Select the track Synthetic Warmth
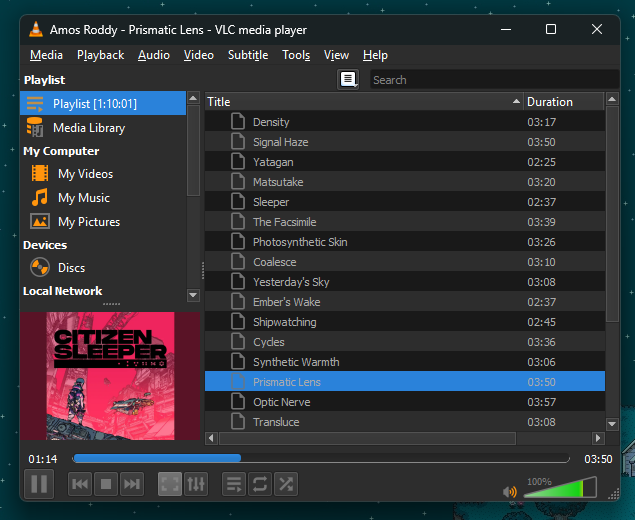The height and width of the screenshot is (520, 635). 405,362
